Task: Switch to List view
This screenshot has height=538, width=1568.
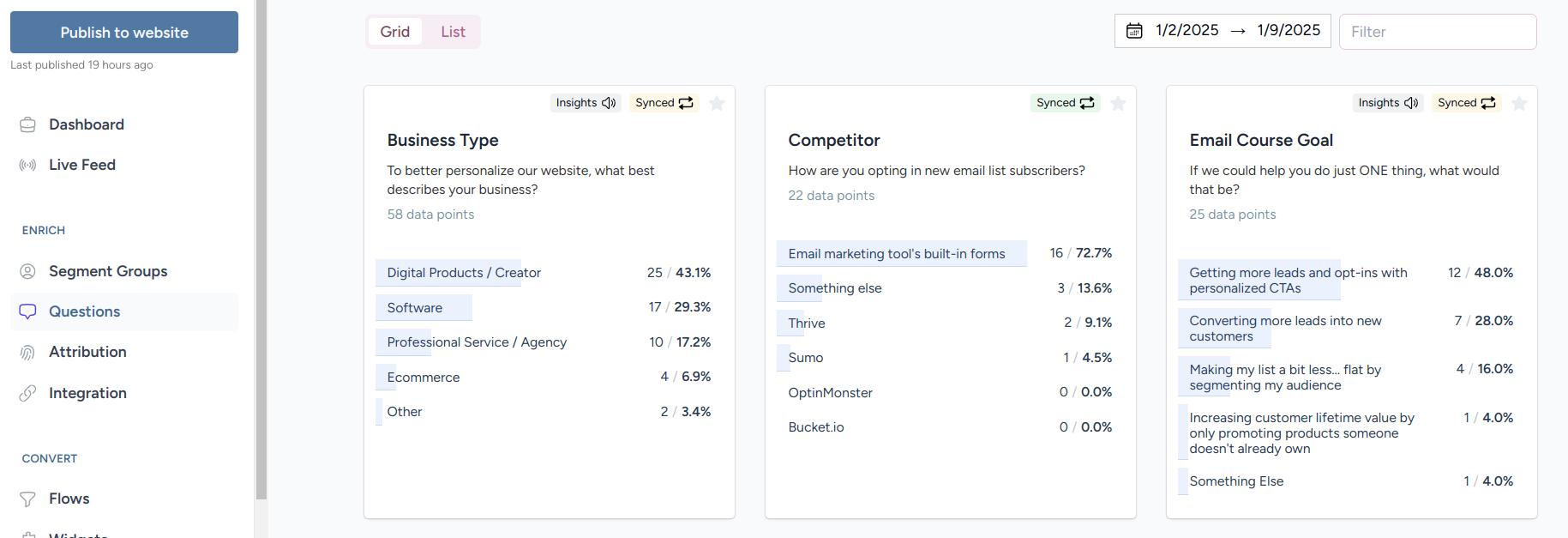Action: pyautogui.click(x=453, y=32)
